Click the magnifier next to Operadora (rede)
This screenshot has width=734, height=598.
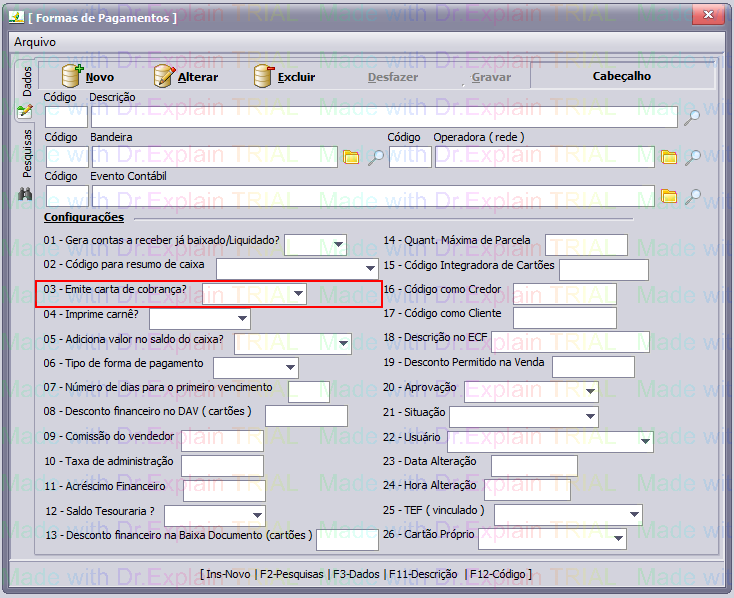click(x=692, y=157)
